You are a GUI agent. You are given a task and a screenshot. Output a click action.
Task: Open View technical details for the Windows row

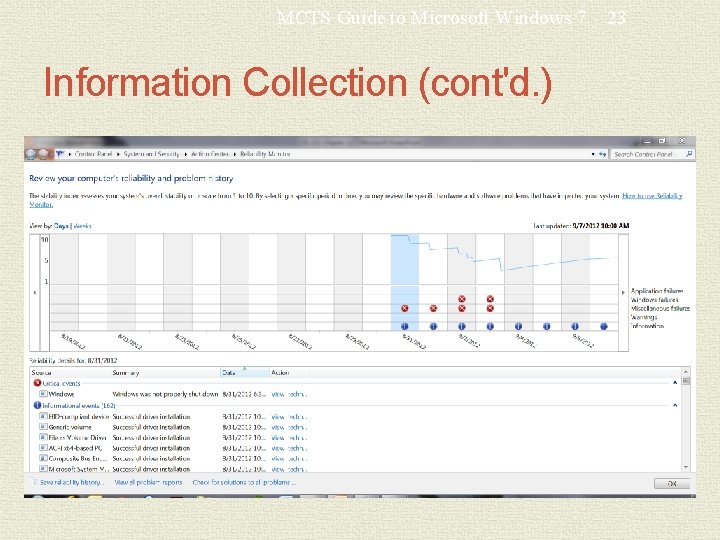click(289, 394)
